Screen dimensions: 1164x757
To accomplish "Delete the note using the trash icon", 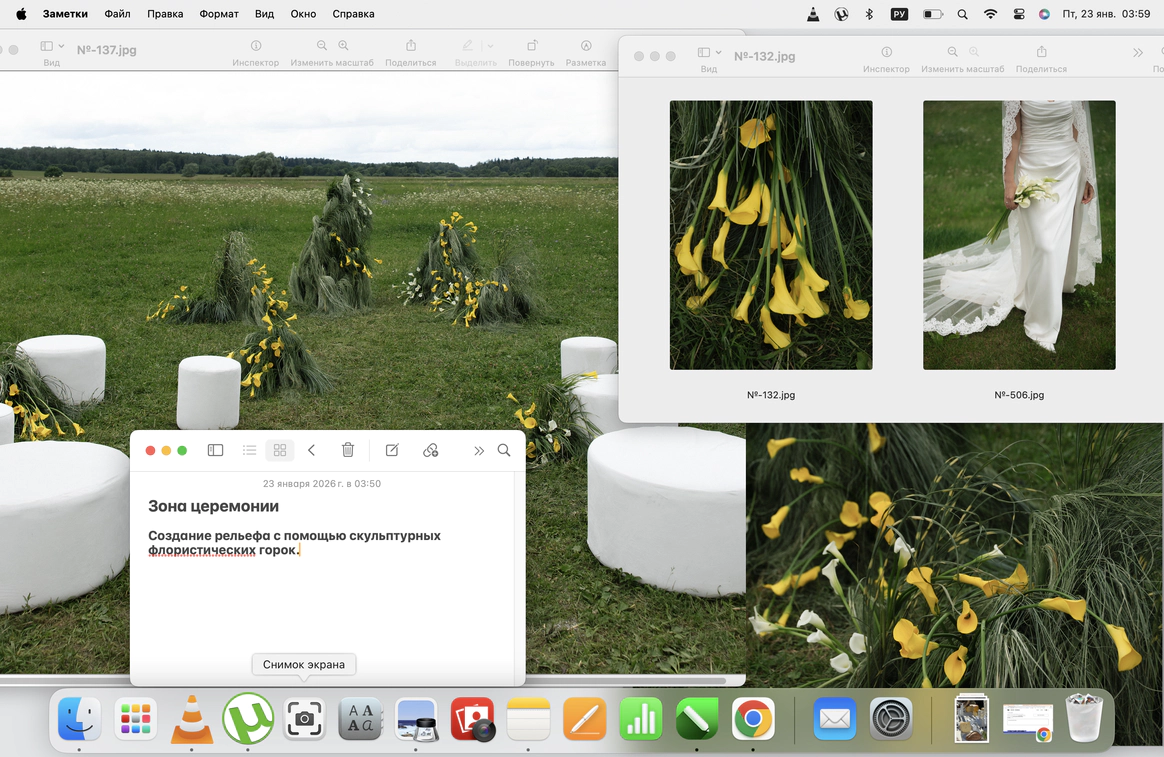I will click(x=348, y=450).
